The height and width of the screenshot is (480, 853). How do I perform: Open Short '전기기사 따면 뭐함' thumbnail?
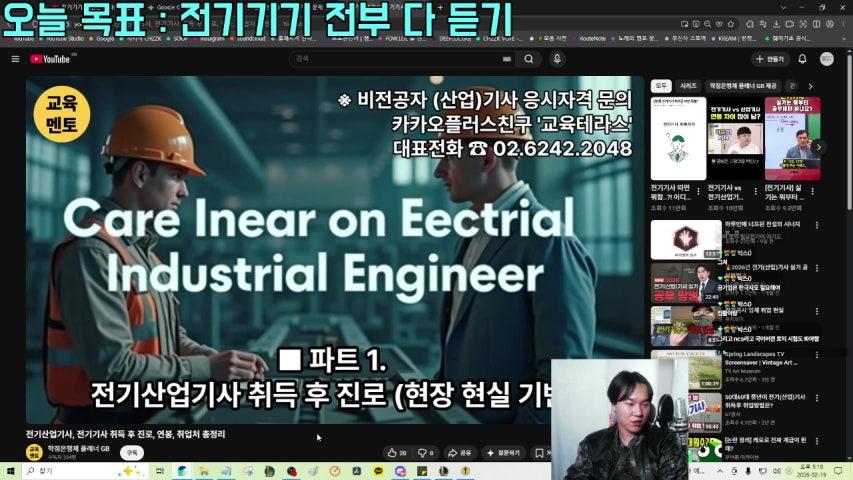pyautogui.click(x=678, y=139)
